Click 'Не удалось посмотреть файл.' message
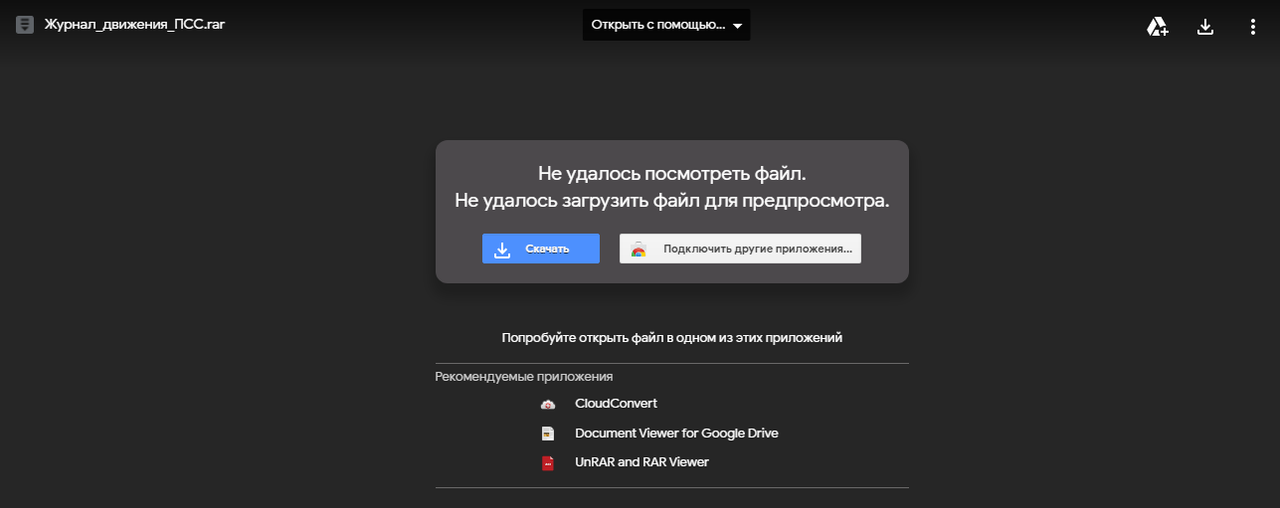The height and width of the screenshot is (508, 1280). pyautogui.click(x=672, y=174)
